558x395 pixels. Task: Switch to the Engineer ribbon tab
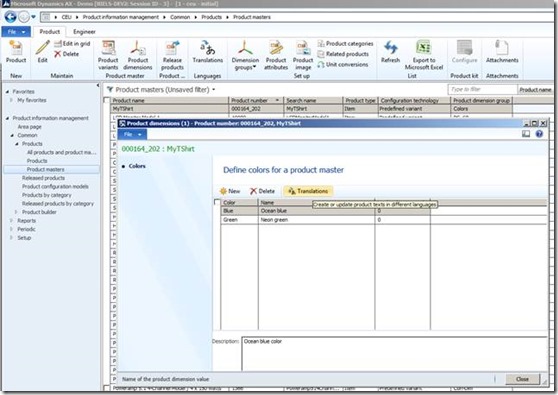point(84,32)
